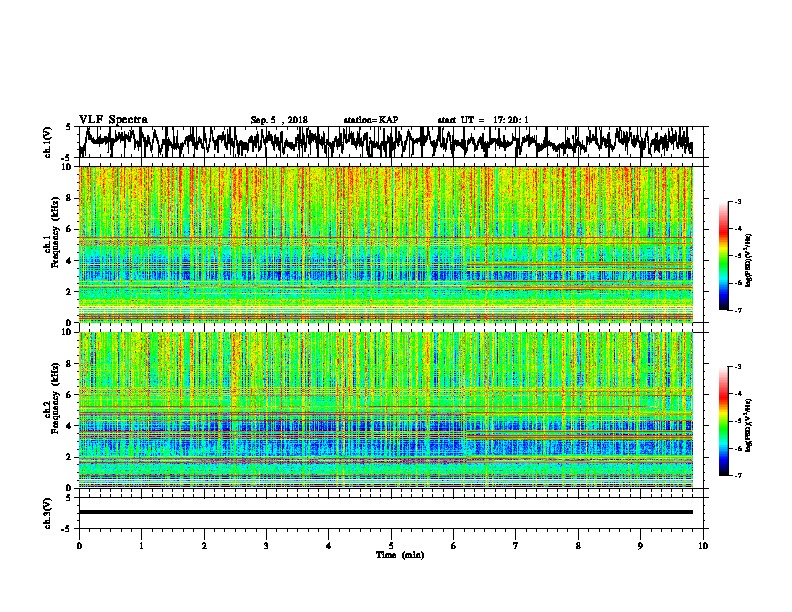Click the time axis tick label "10"
Viewport: 792px width, 612px height.
click(x=703, y=546)
